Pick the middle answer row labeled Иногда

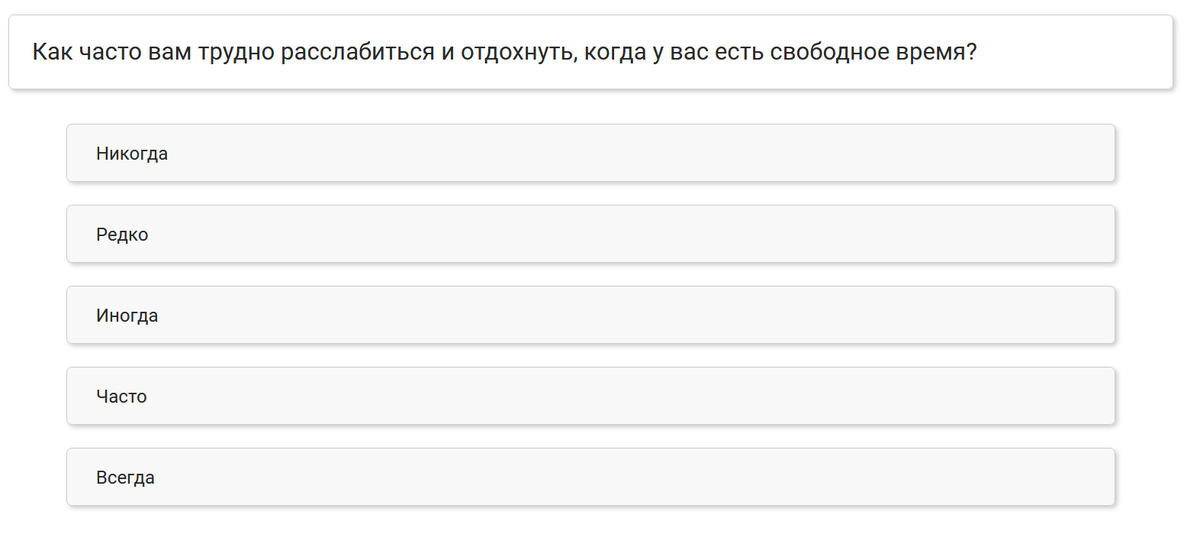590,315
